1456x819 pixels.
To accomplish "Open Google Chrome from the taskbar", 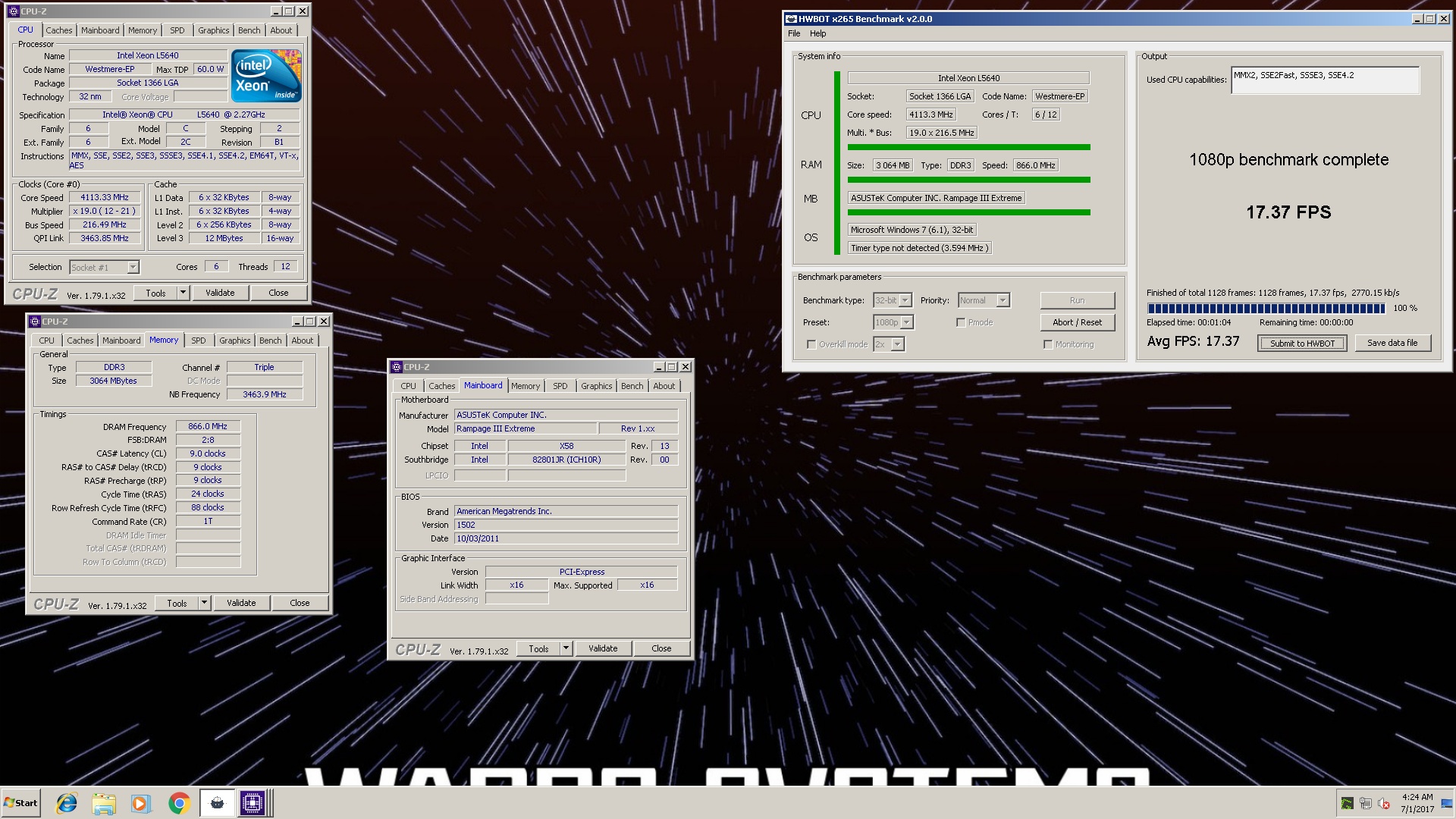I will coord(179,803).
